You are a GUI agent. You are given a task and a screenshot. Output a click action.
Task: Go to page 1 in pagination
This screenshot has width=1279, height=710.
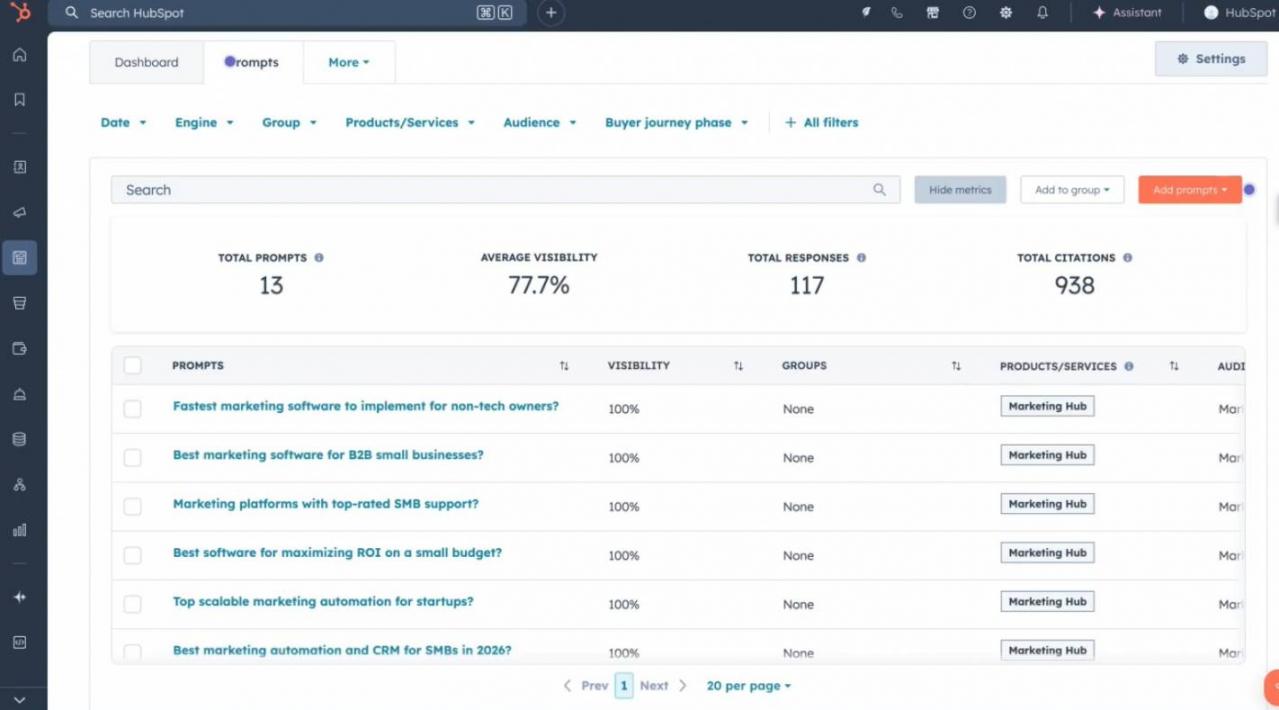[x=624, y=686]
